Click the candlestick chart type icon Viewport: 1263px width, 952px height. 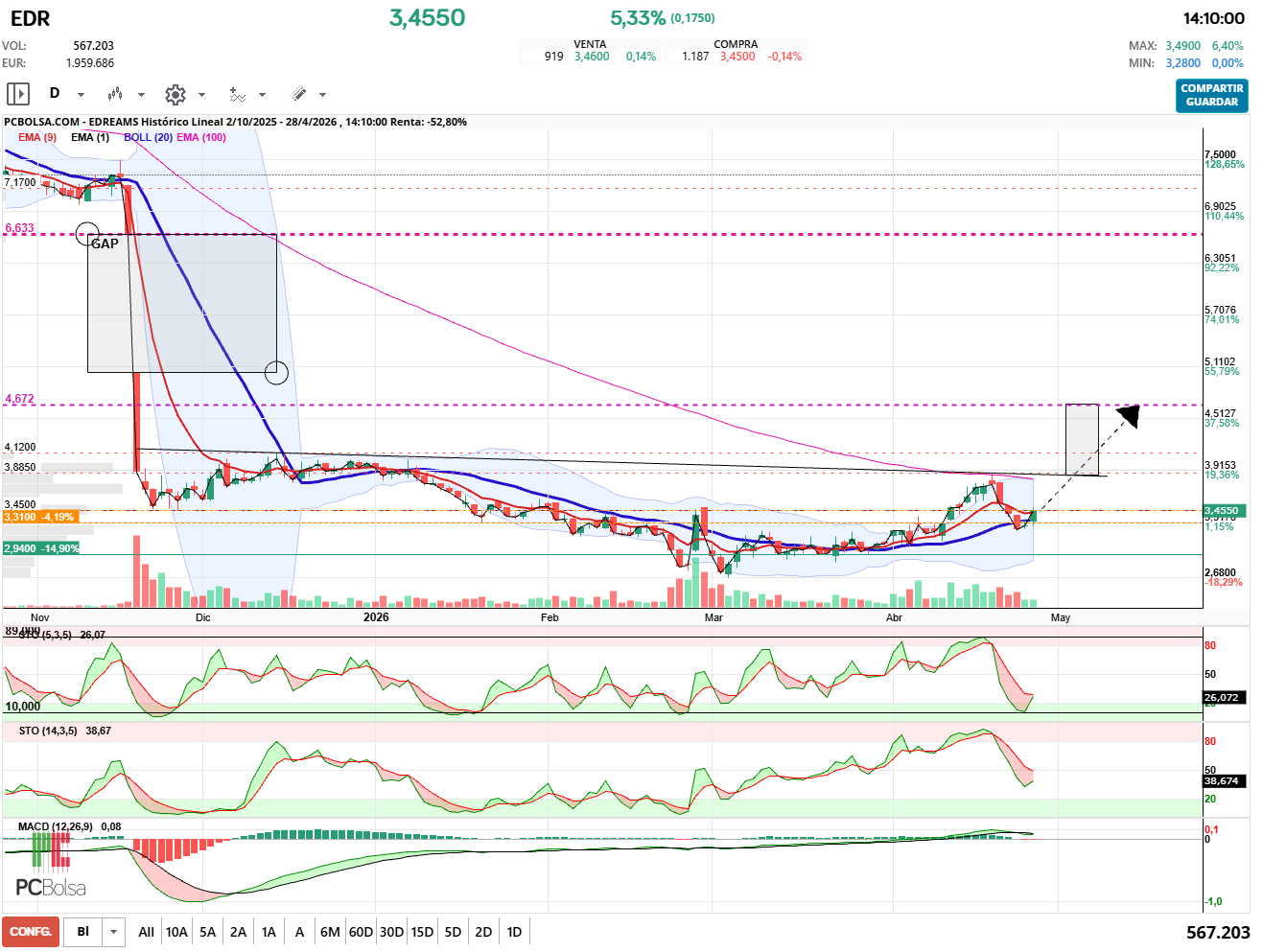click(115, 94)
